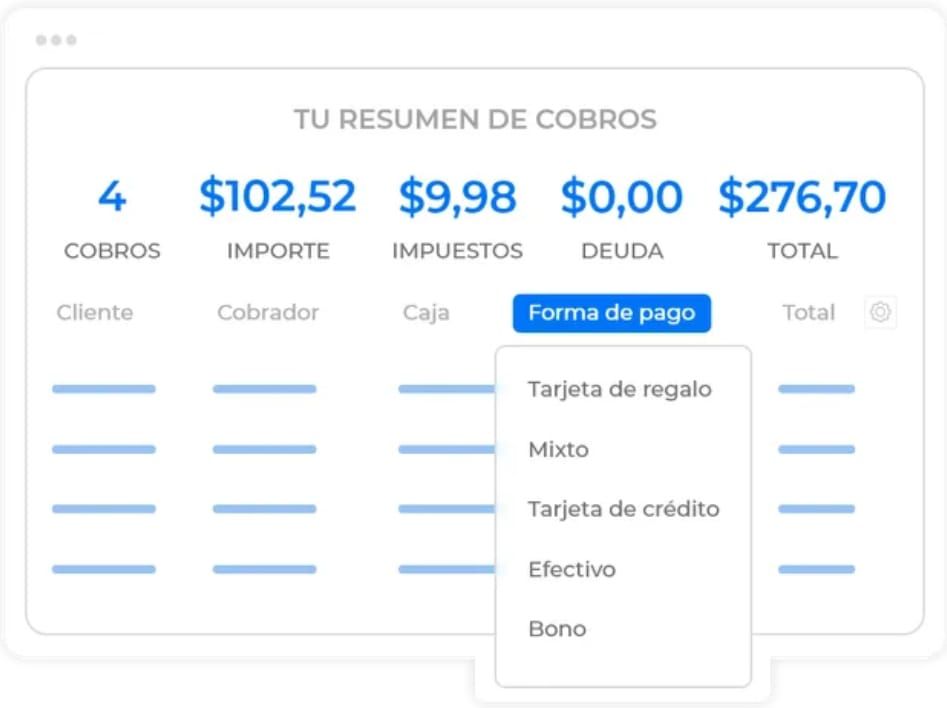Viewport: 947px width, 708px height.
Task: Select the first row's Cliente placeholder
Action: coord(104,389)
